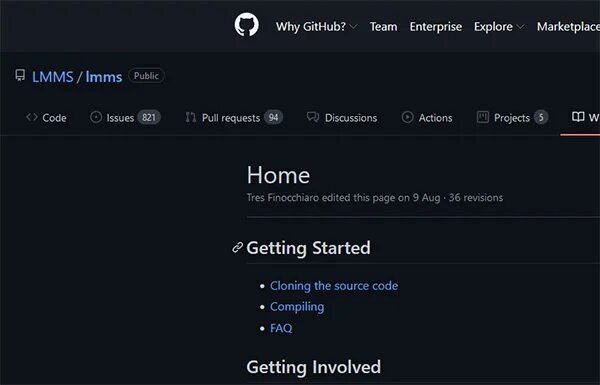Click the Getting Involved heading
600x385 pixels.
(x=314, y=367)
